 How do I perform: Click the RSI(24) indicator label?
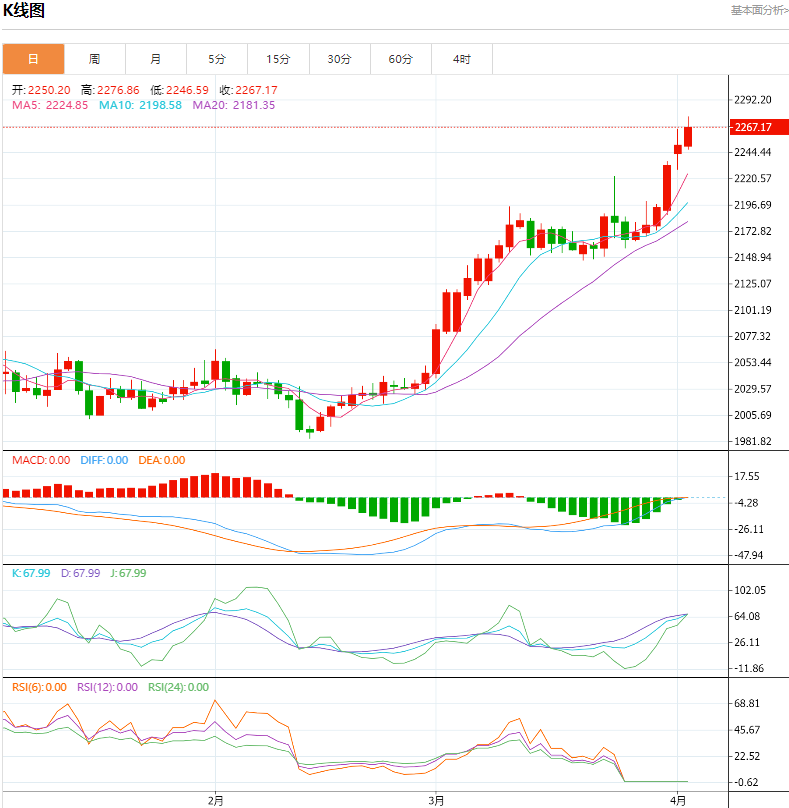tap(178, 687)
